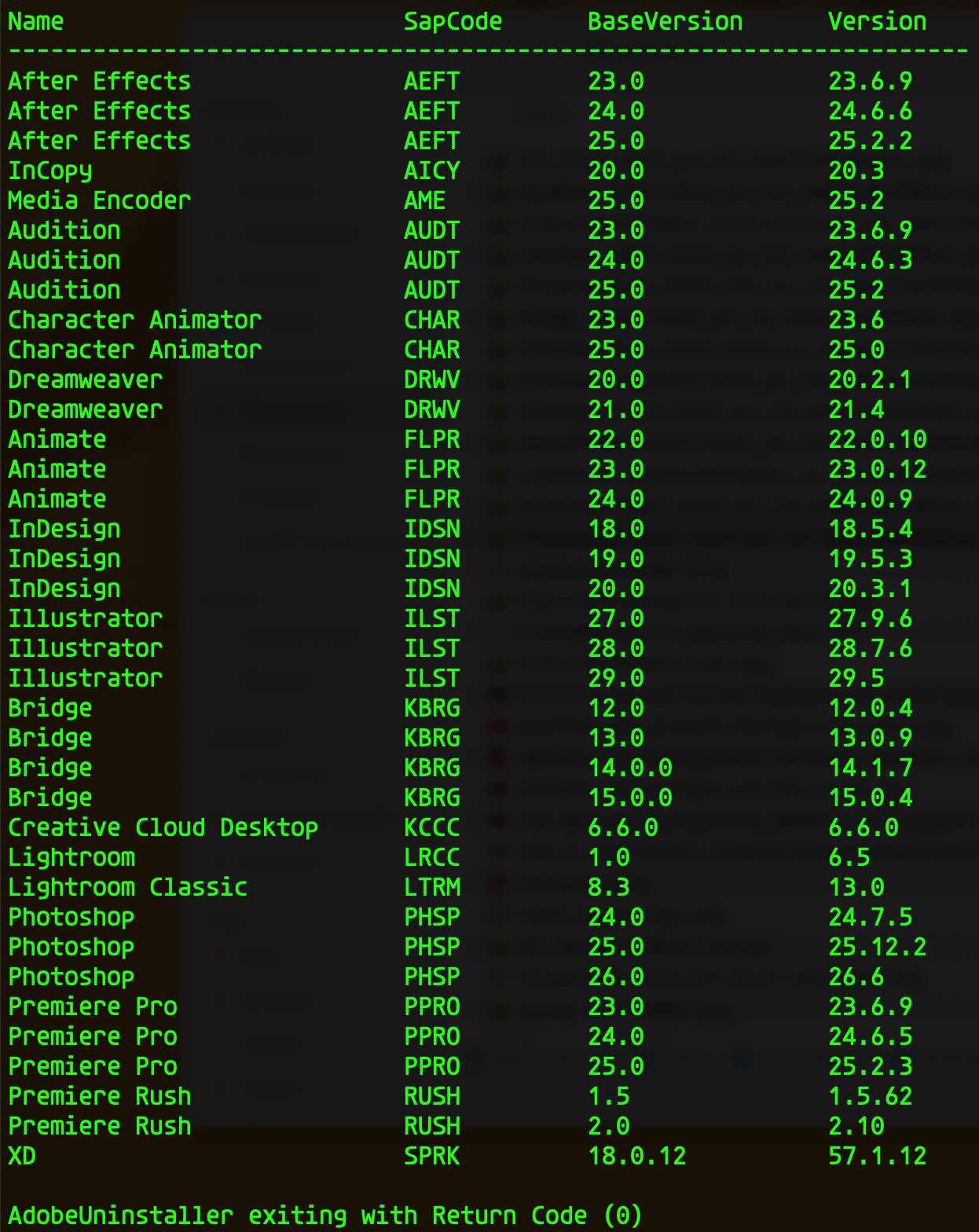The height and width of the screenshot is (1232, 979).
Task: Click the LTRM SapCode
Action: pos(431,887)
